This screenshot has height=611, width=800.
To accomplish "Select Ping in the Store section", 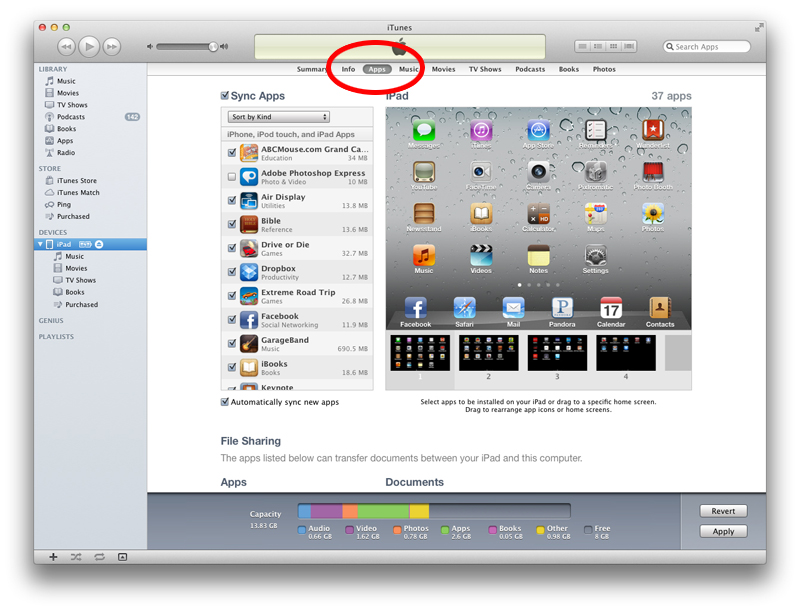I will click(64, 205).
